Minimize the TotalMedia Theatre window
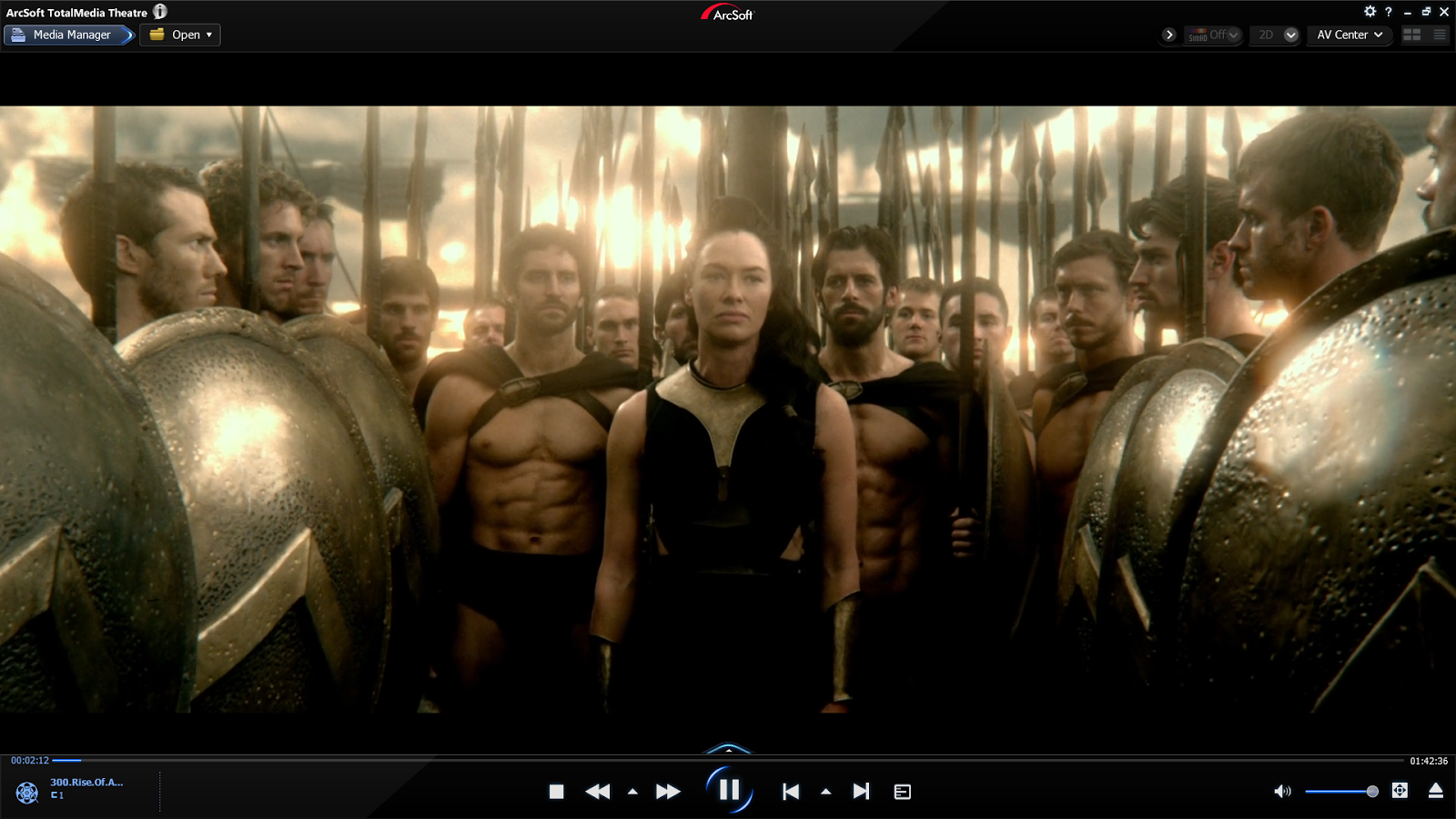This screenshot has width=1456, height=819. pos(1408,13)
